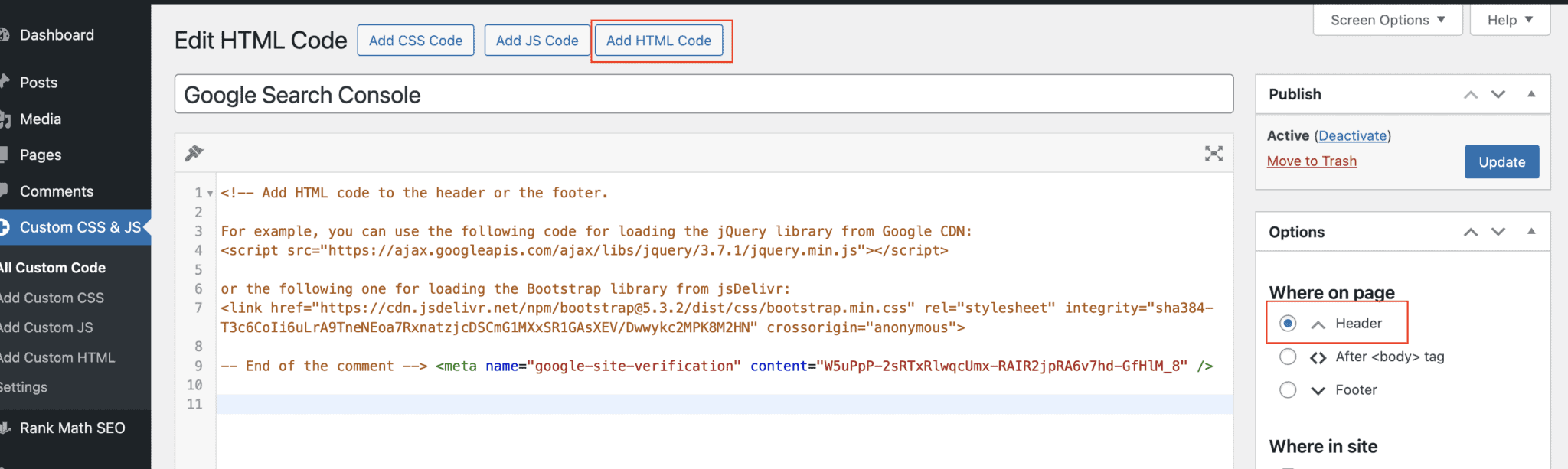This screenshot has height=469, width=1568.
Task: Click the pin icon in editor toolbar
Action: tap(194, 153)
